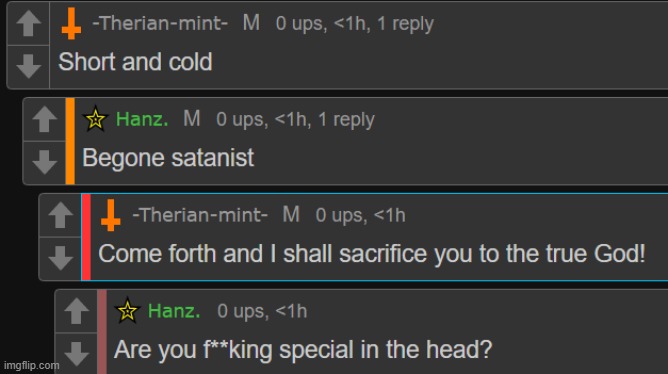Image resolution: width=668 pixels, height=374 pixels.
Task: Open -Therian-mint- profile in top comment
Action: point(160,23)
